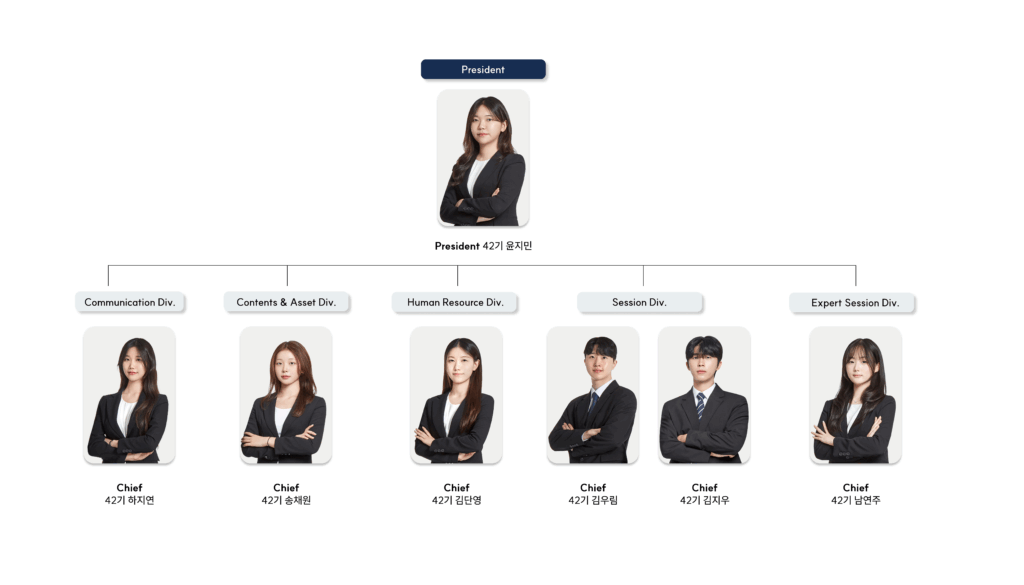Click the dark blue President banner

pyautogui.click(x=483, y=69)
